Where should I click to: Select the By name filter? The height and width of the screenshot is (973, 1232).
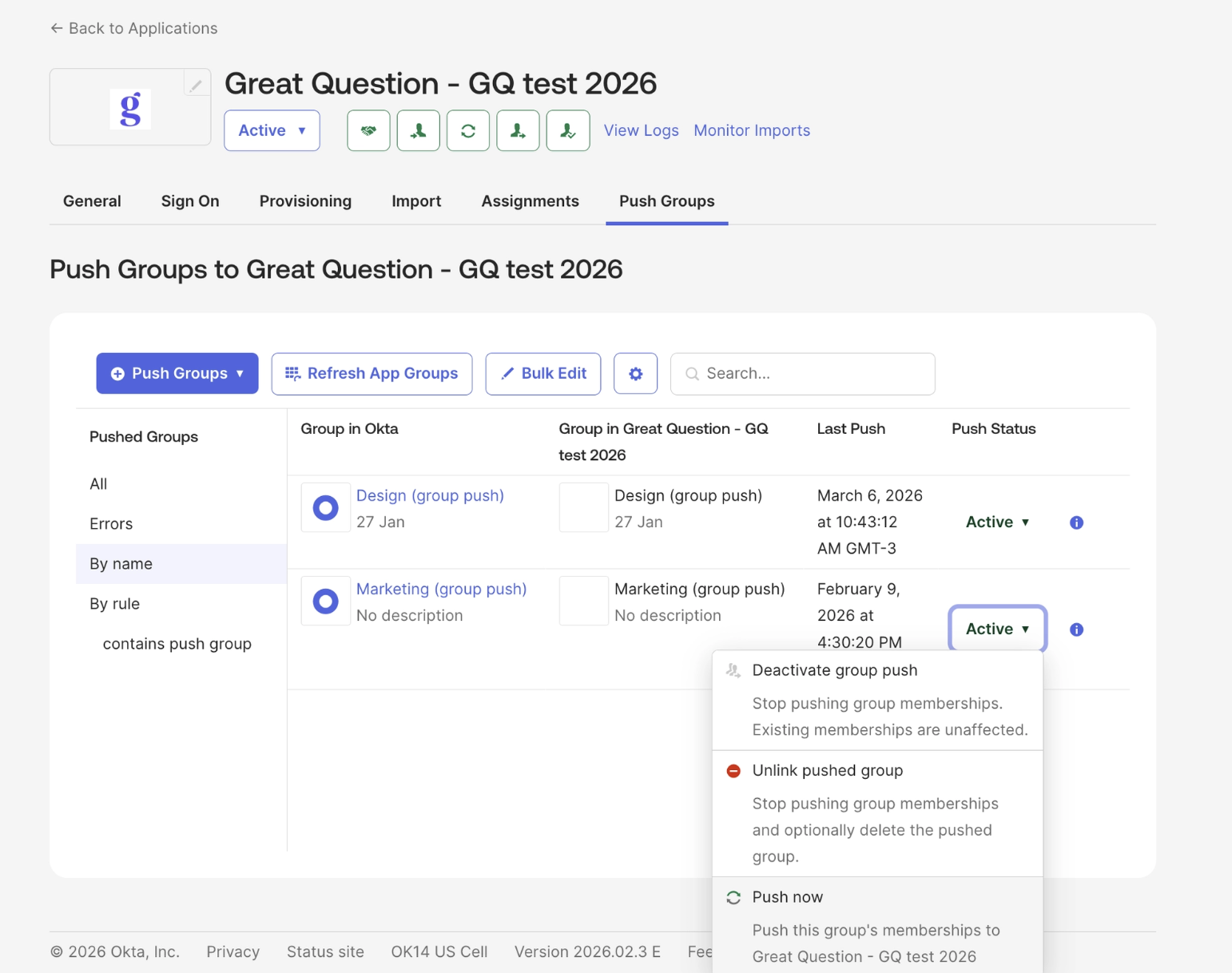181,564
